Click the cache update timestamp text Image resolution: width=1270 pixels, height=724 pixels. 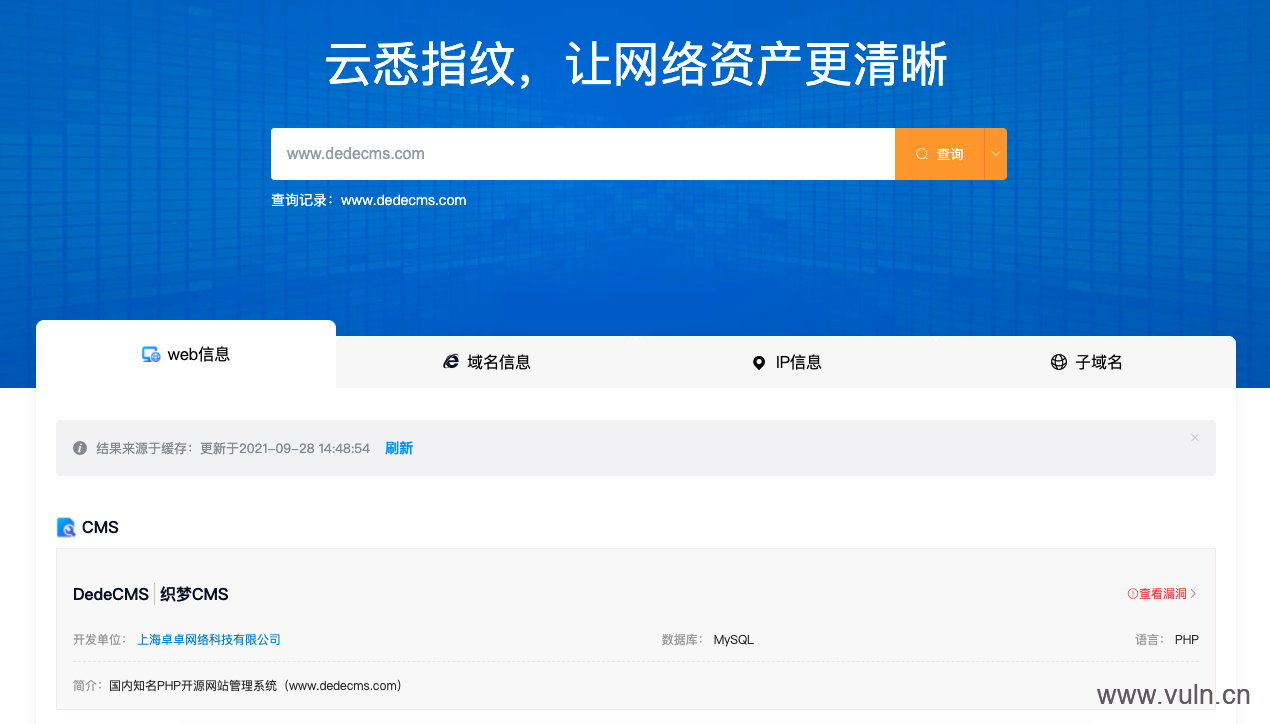285,448
